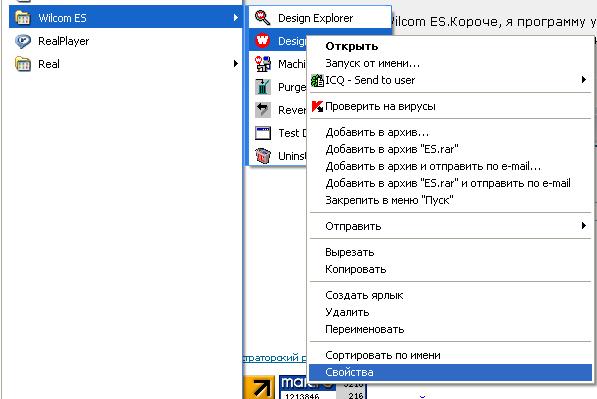Click the Design Explorer magnifier icon
The width and height of the screenshot is (597, 399).
pos(262,18)
